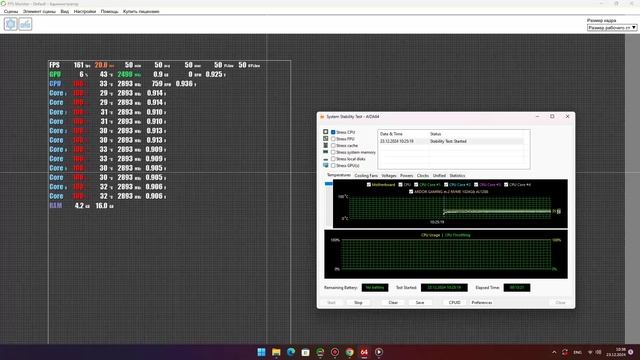Open the Элемент сцены menu
Screen dimensions: 640x360
(x=39, y=11)
